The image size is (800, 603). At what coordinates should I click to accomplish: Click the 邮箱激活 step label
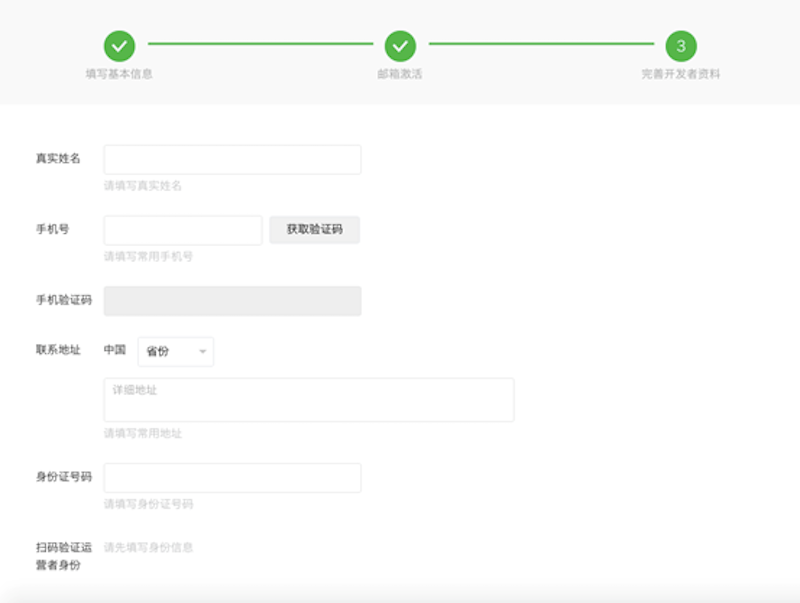(x=402, y=73)
